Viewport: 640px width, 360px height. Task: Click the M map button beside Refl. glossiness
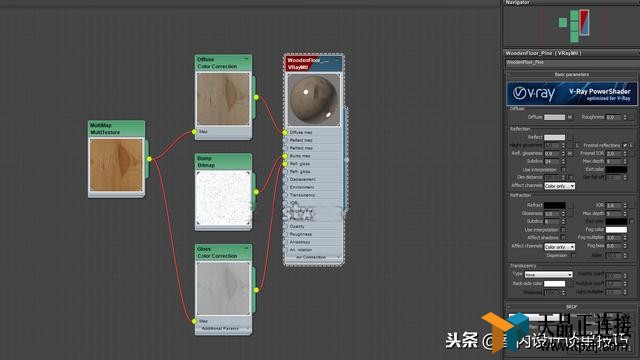(x=570, y=153)
